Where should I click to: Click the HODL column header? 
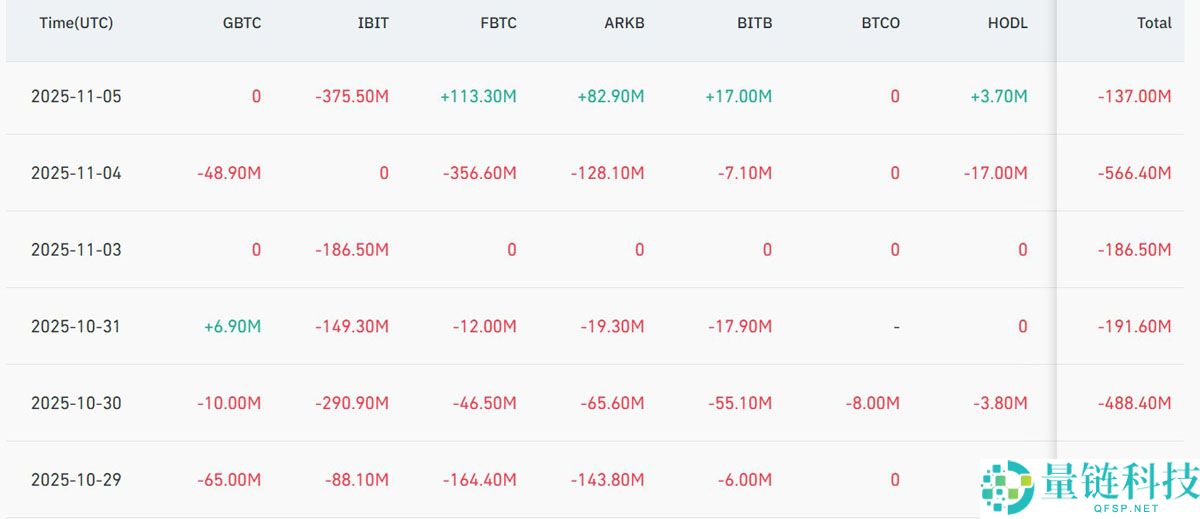[x=1007, y=23]
